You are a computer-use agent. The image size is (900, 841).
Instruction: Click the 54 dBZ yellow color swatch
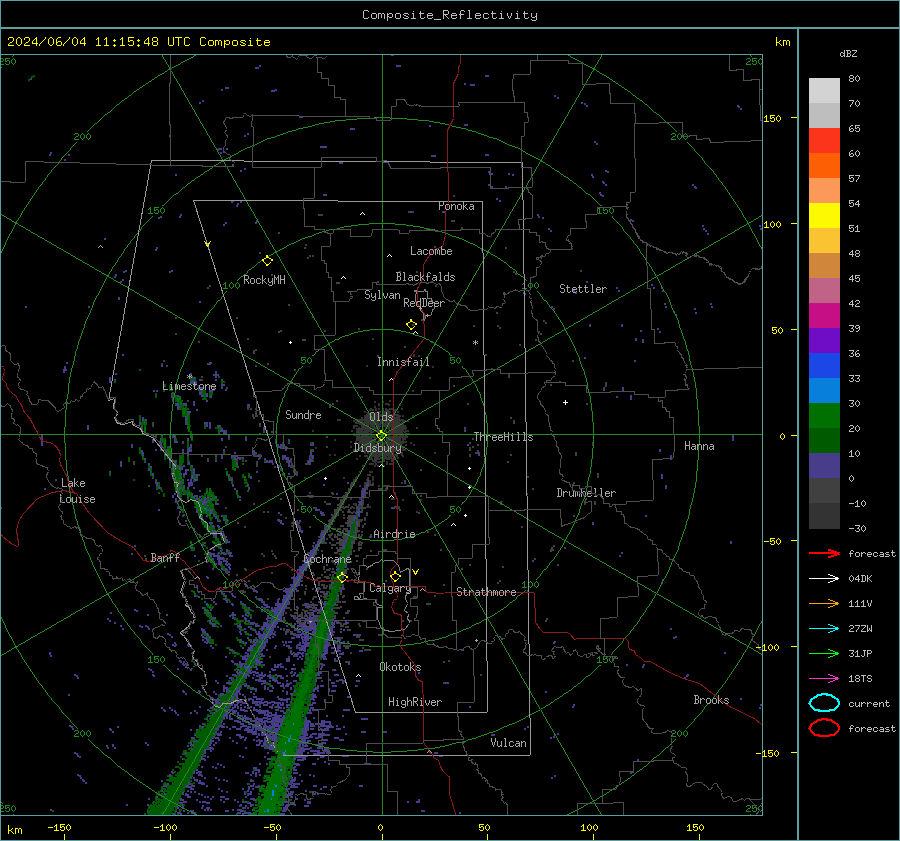824,215
